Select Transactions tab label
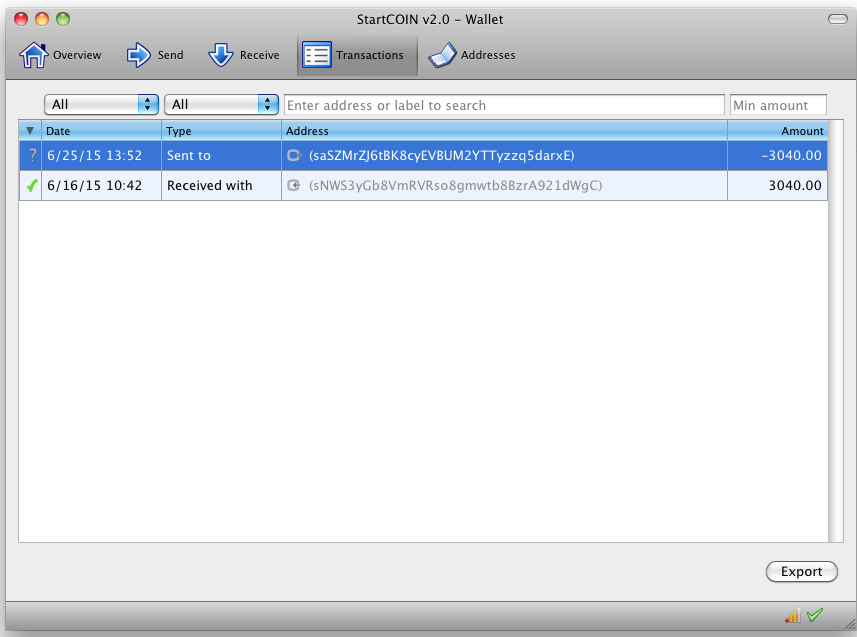The width and height of the screenshot is (857, 637). 370,55
